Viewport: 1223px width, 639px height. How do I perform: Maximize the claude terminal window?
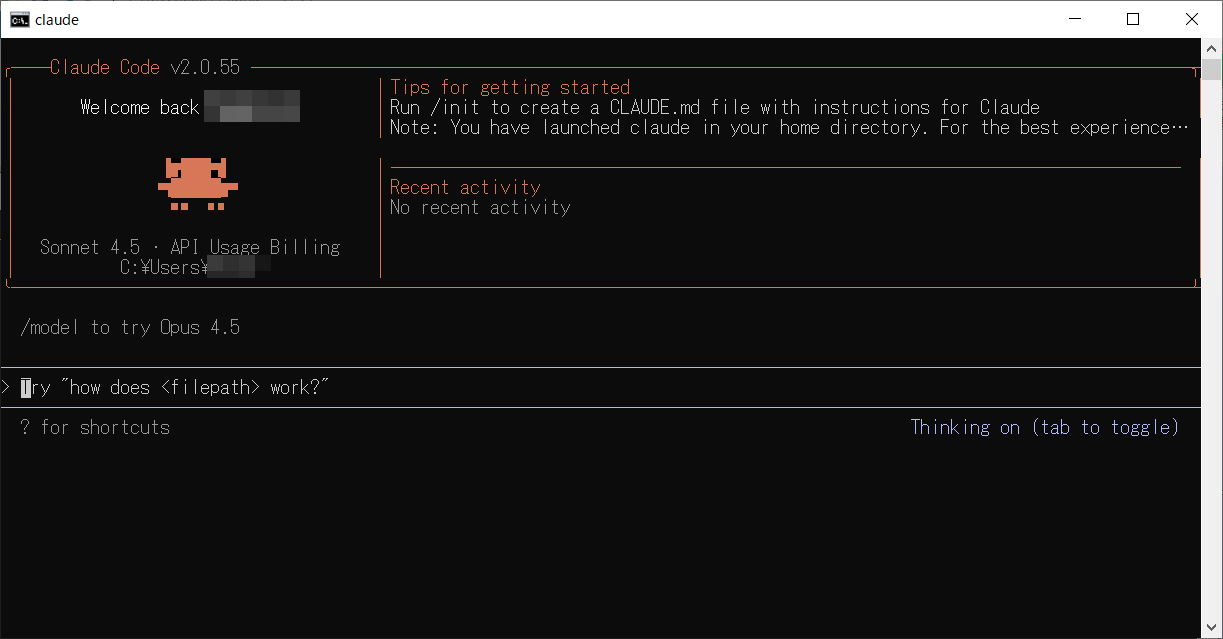(1133, 19)
